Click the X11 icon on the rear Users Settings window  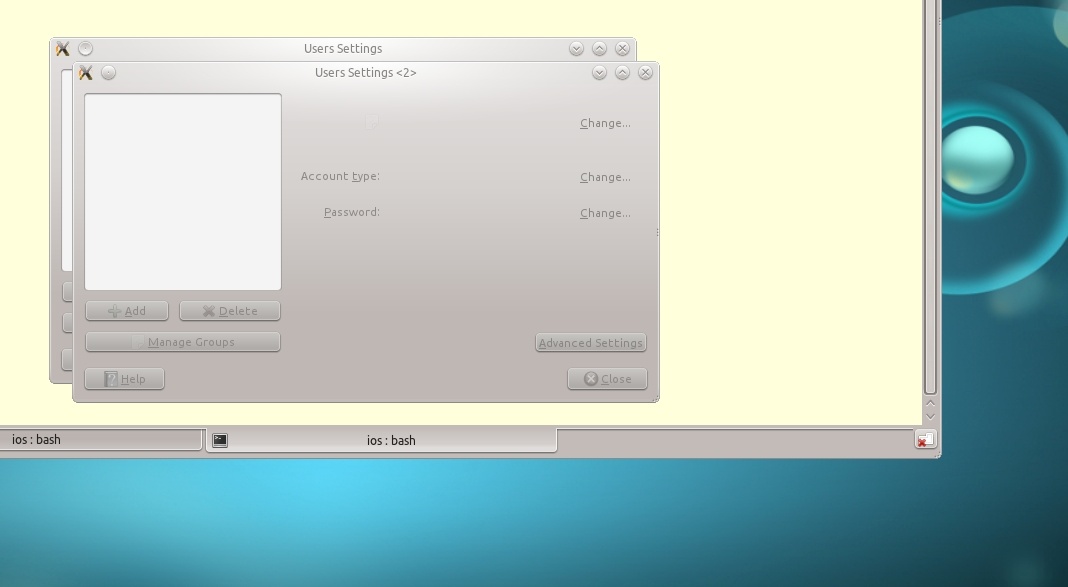[63, 49]
